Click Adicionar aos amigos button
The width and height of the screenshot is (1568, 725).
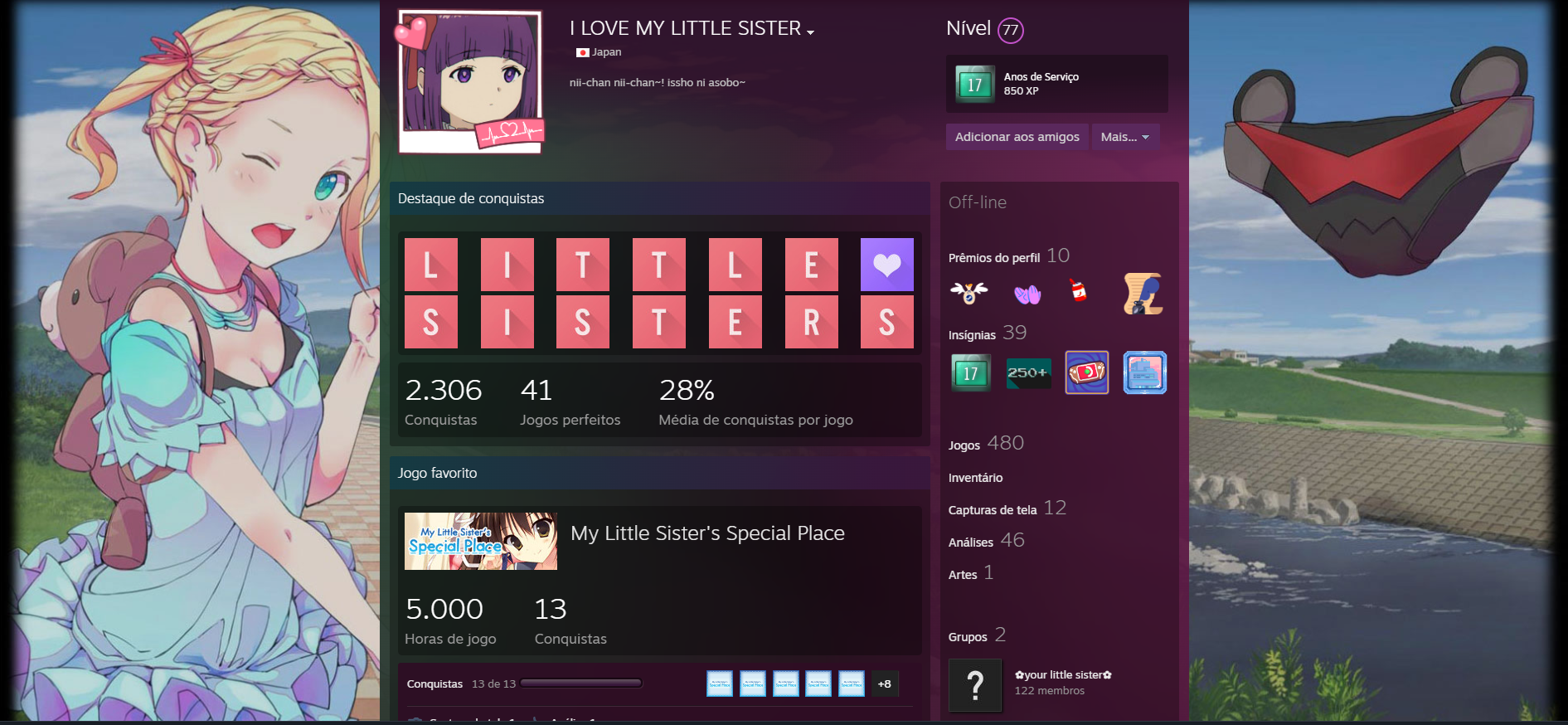(x=1017, y=137)
